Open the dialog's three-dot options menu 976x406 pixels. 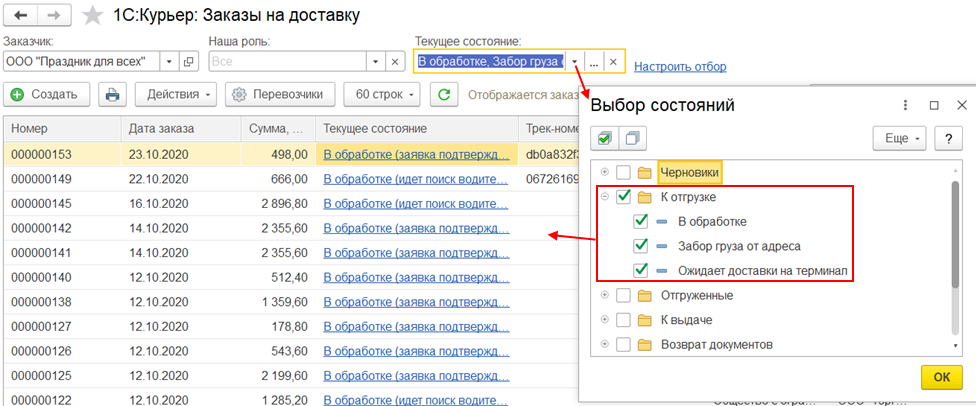906,105
